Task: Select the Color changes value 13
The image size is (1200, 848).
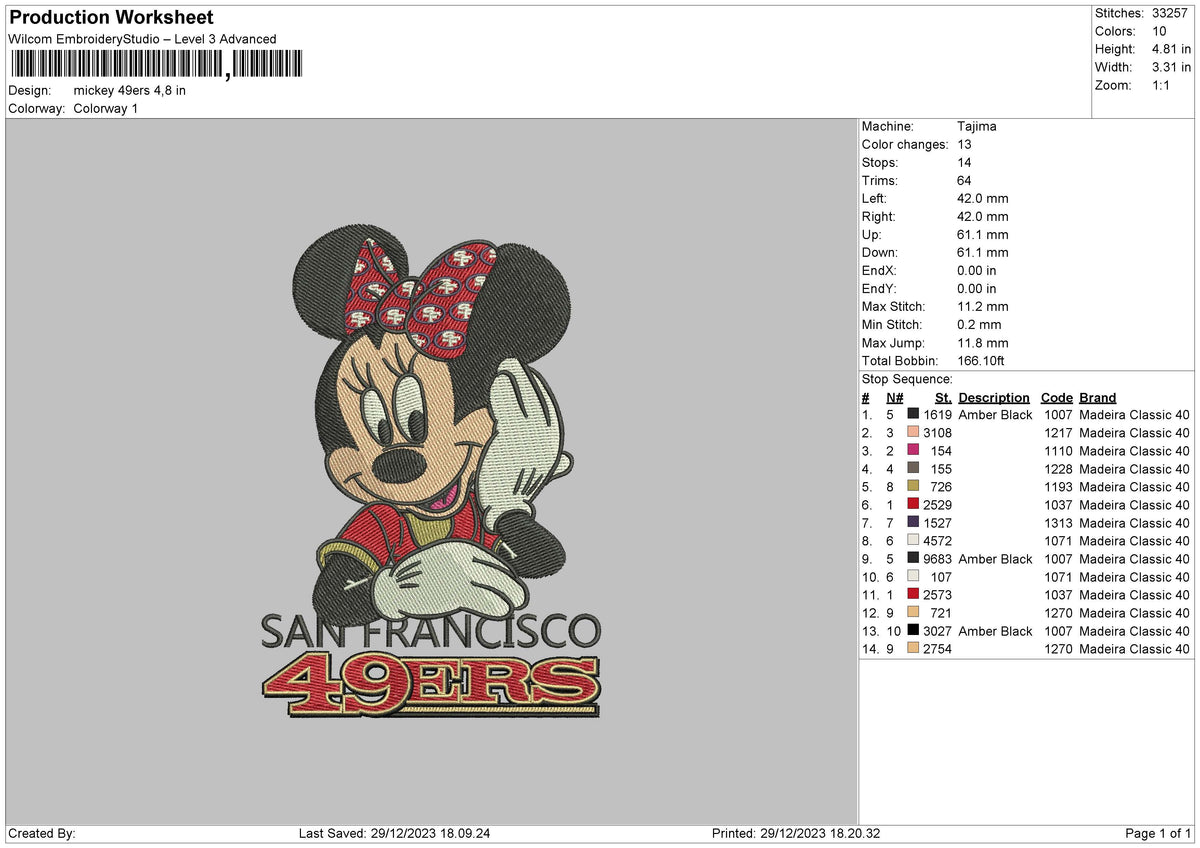Action: click(x=964, y=144)
